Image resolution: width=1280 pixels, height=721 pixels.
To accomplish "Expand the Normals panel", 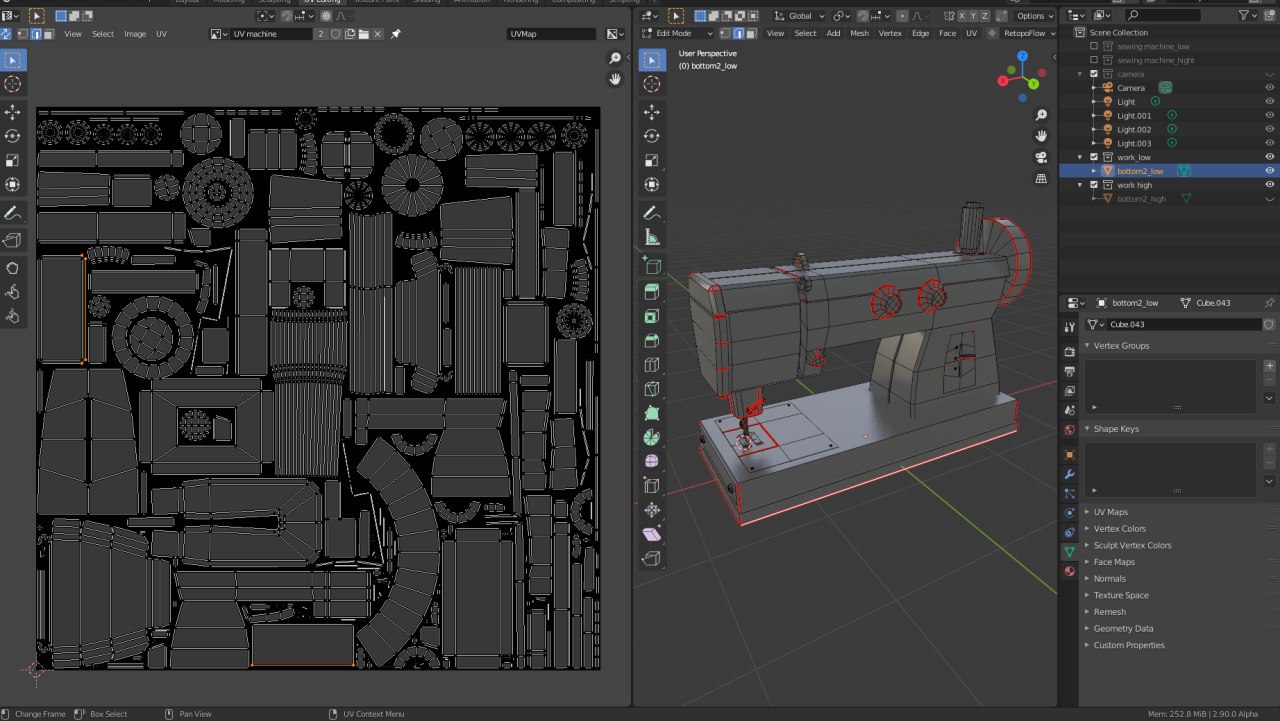I will [1109, 579].
